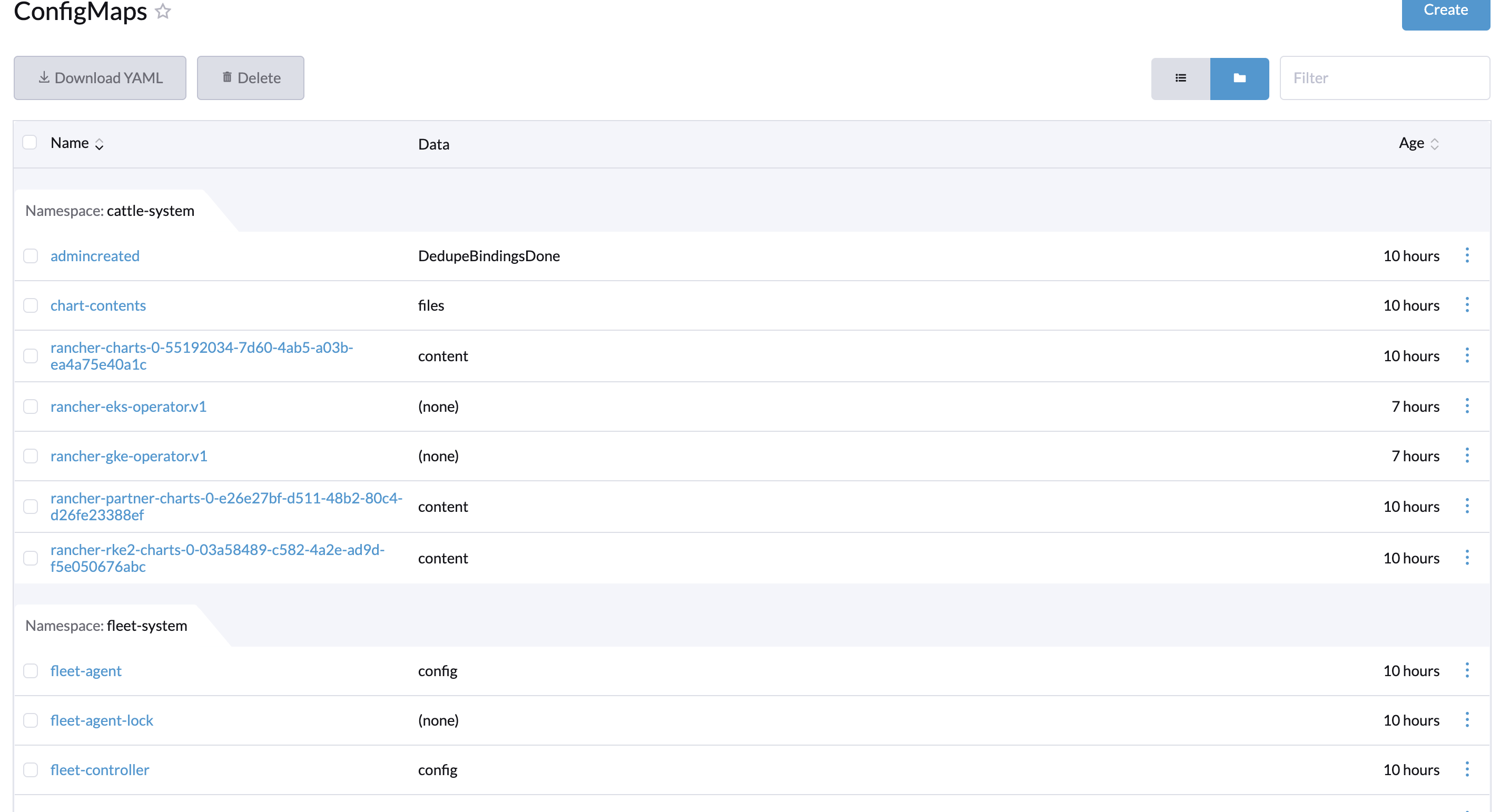The image size is (1500, 812).
Task: Switch to flat list view
Action: click(1180, 78)
